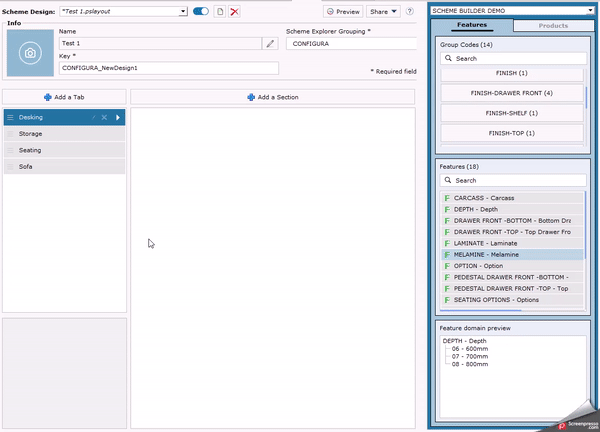
Task: Click the pencil edit name icon
Action: click(270, 44)
